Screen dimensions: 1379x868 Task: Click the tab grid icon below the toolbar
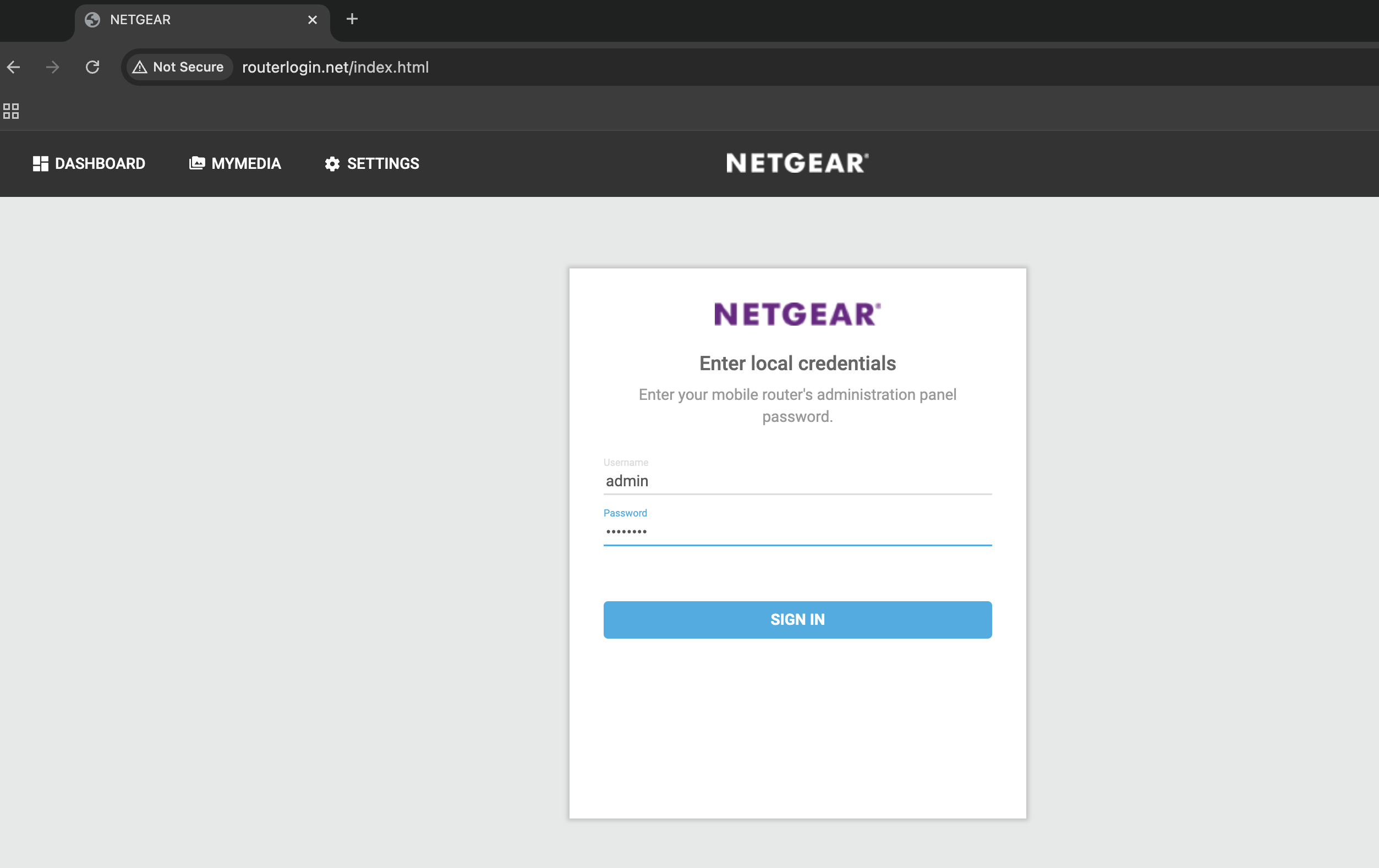(11, 111)
